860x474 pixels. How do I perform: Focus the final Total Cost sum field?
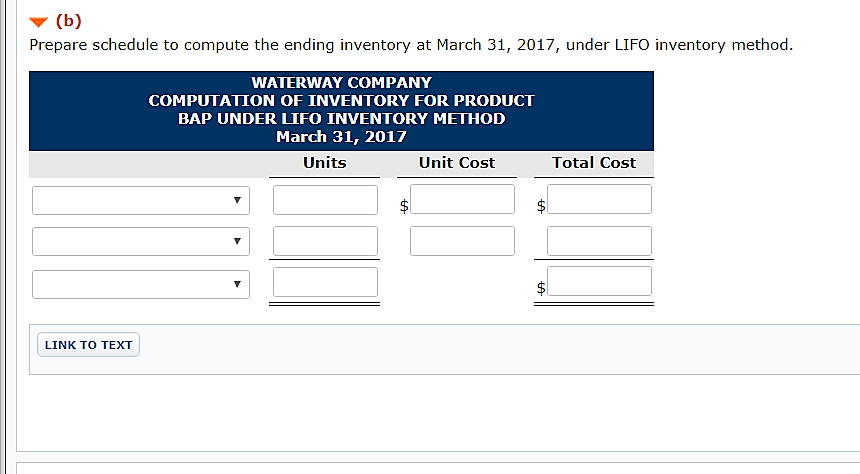(x=599, y=282)
